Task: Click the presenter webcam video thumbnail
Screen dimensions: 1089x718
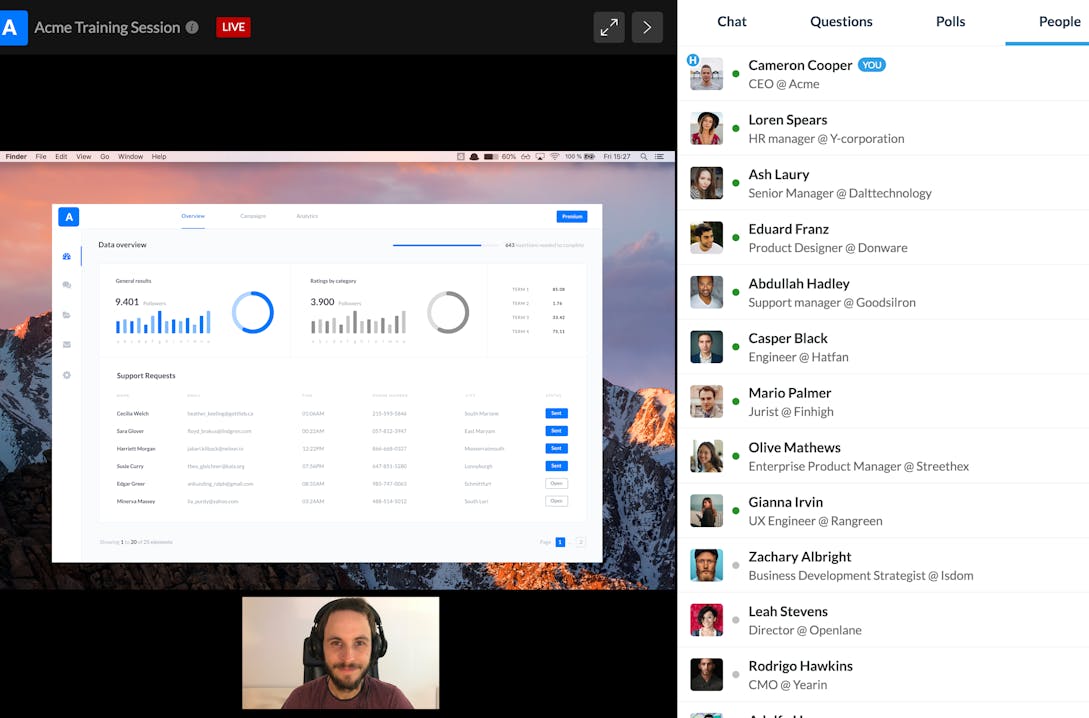Action: click(340, 653)
